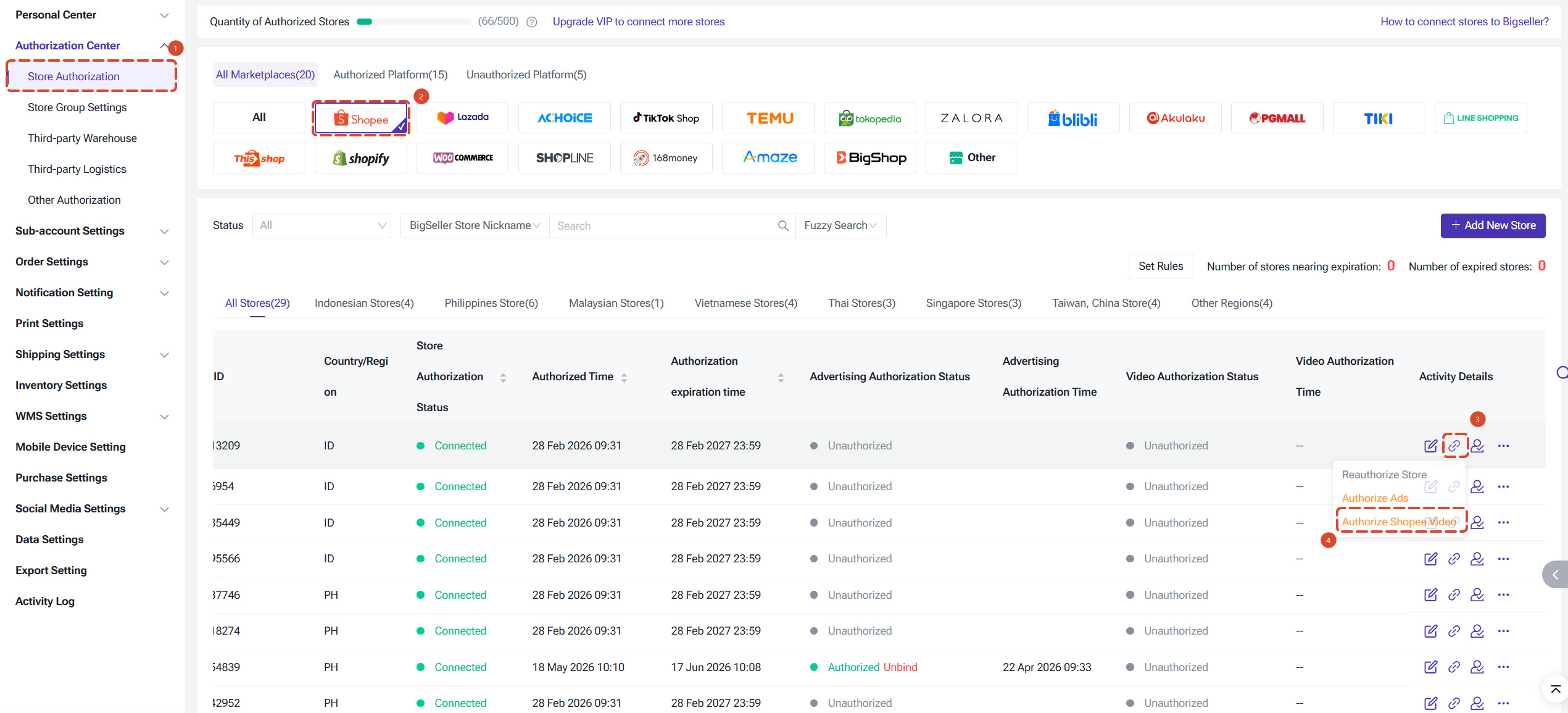Sort by Authorized Time column arrows

pos(624,377)
